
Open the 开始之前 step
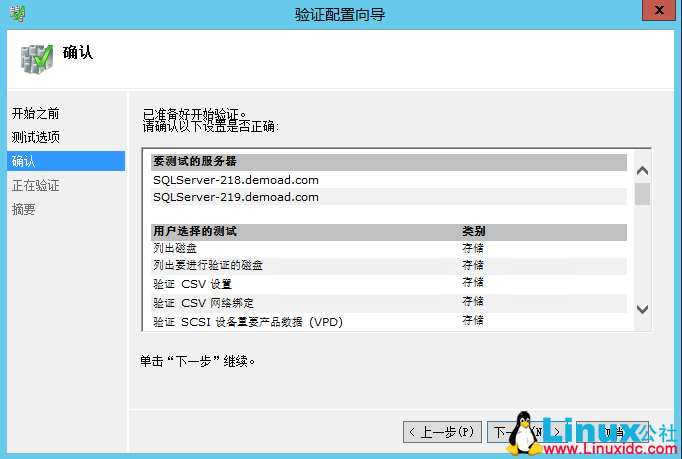click(x=36, y=114)
